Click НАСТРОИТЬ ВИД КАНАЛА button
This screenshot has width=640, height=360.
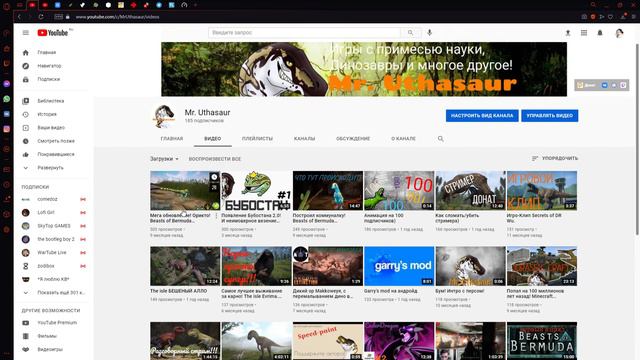[x=482, y=116]
